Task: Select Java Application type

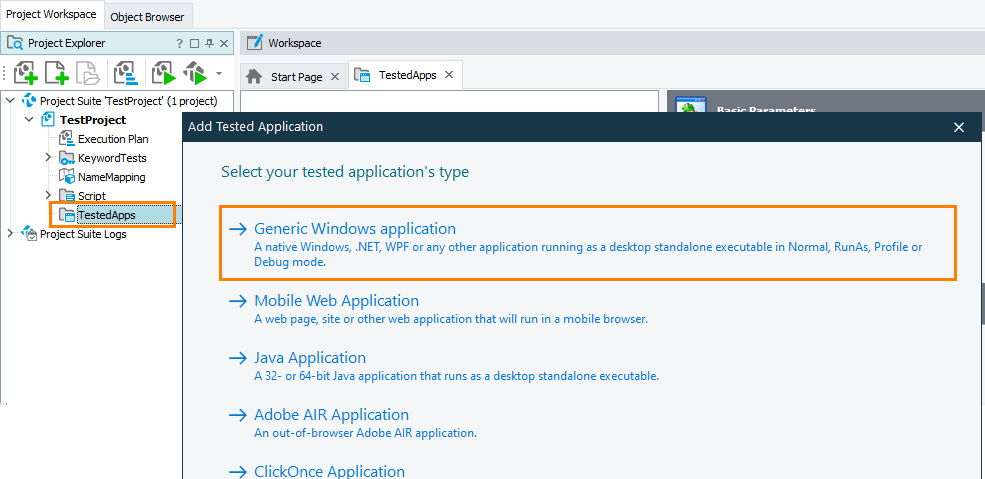Action: pyautogui.click(x=310, y=358)
